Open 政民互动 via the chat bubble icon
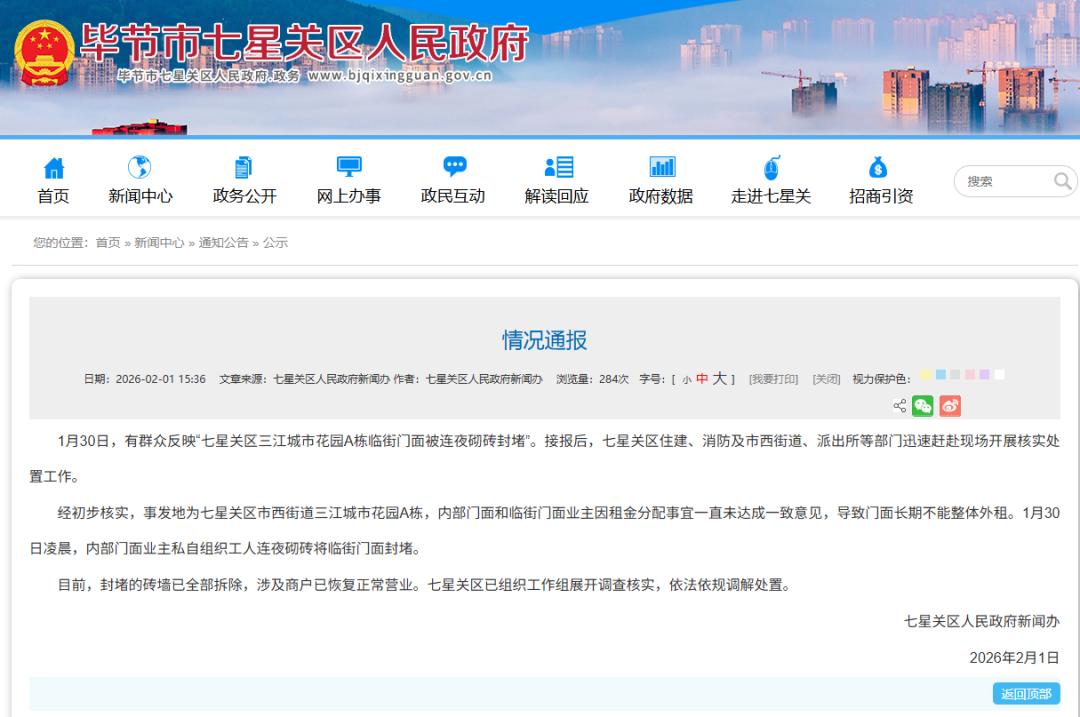 454,167
